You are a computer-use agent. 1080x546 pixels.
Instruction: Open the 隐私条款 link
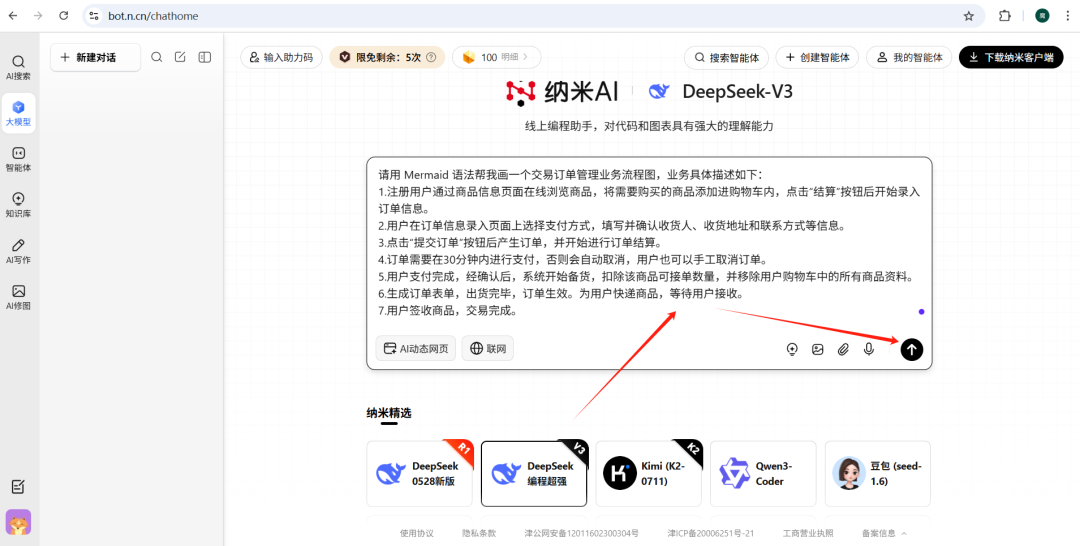point(479,533)
